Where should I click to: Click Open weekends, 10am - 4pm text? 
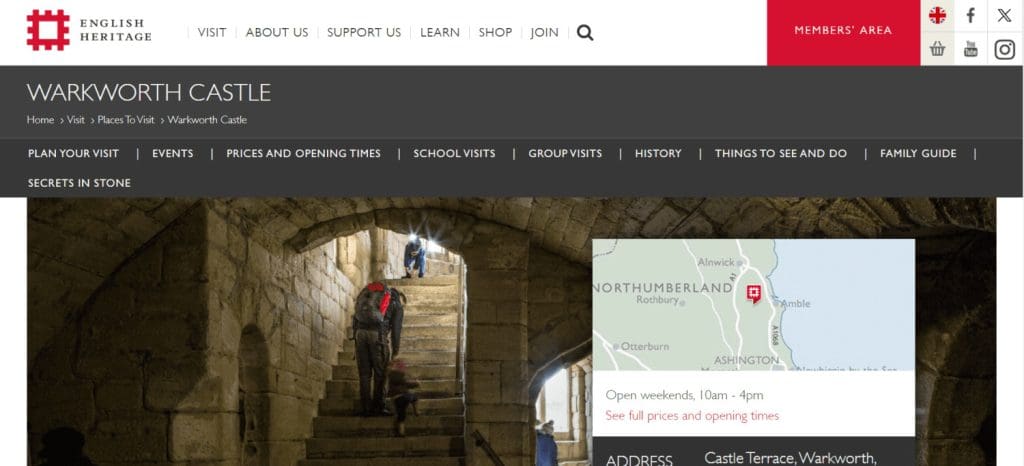click(684, 395)
